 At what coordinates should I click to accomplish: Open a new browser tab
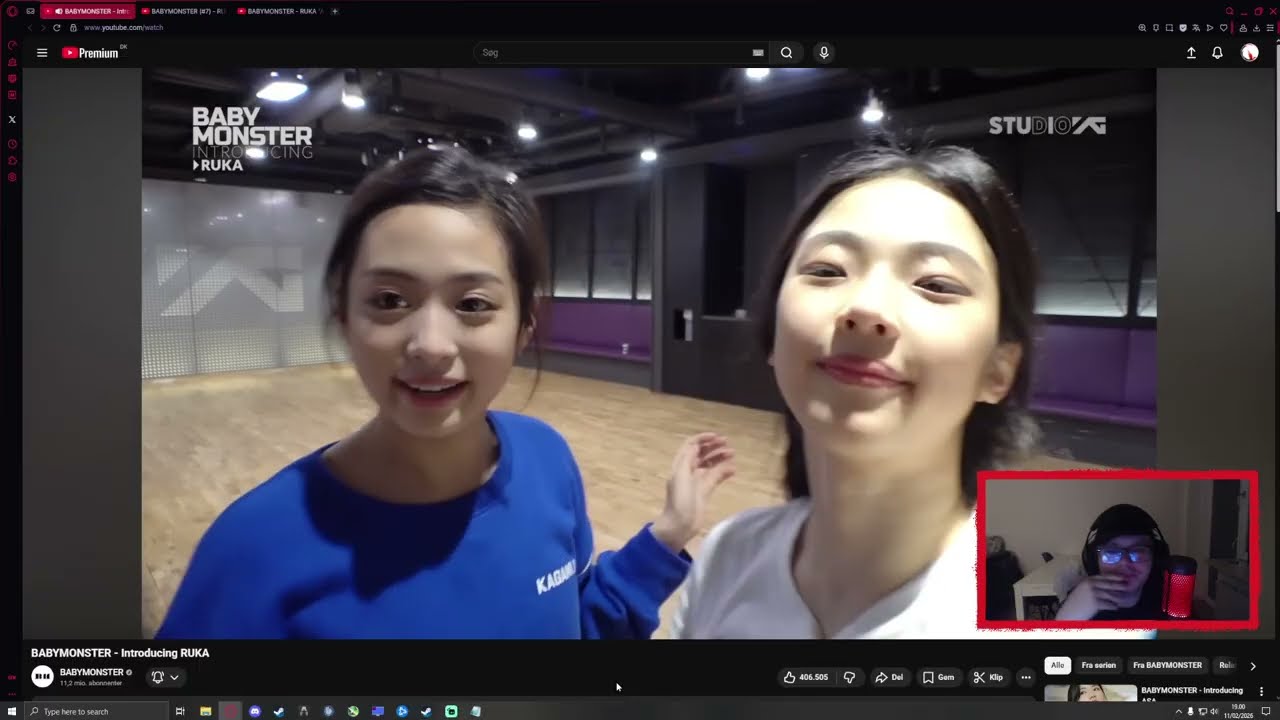click(x=335, y=11)
